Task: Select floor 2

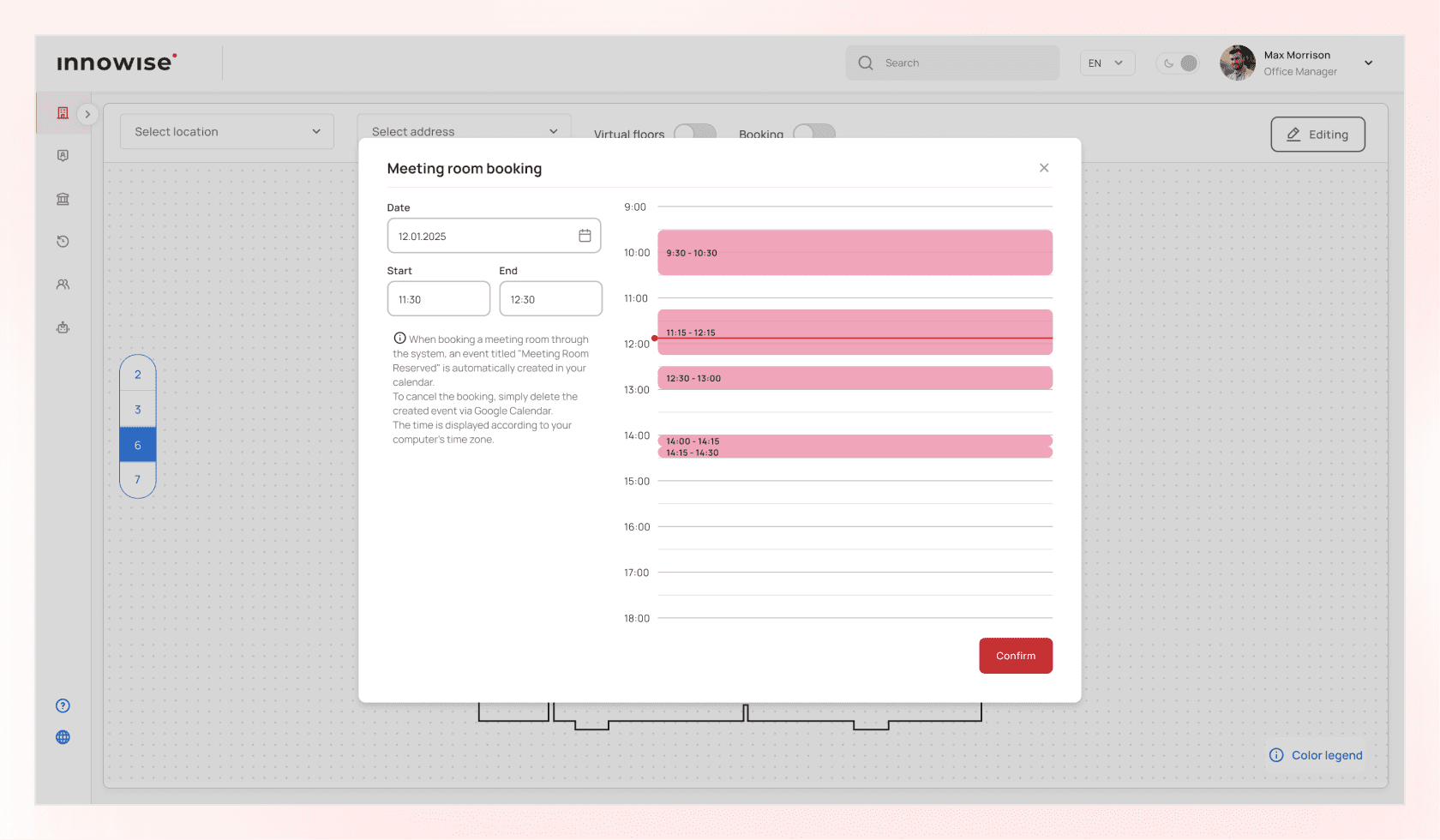Action: click(138, 375)
